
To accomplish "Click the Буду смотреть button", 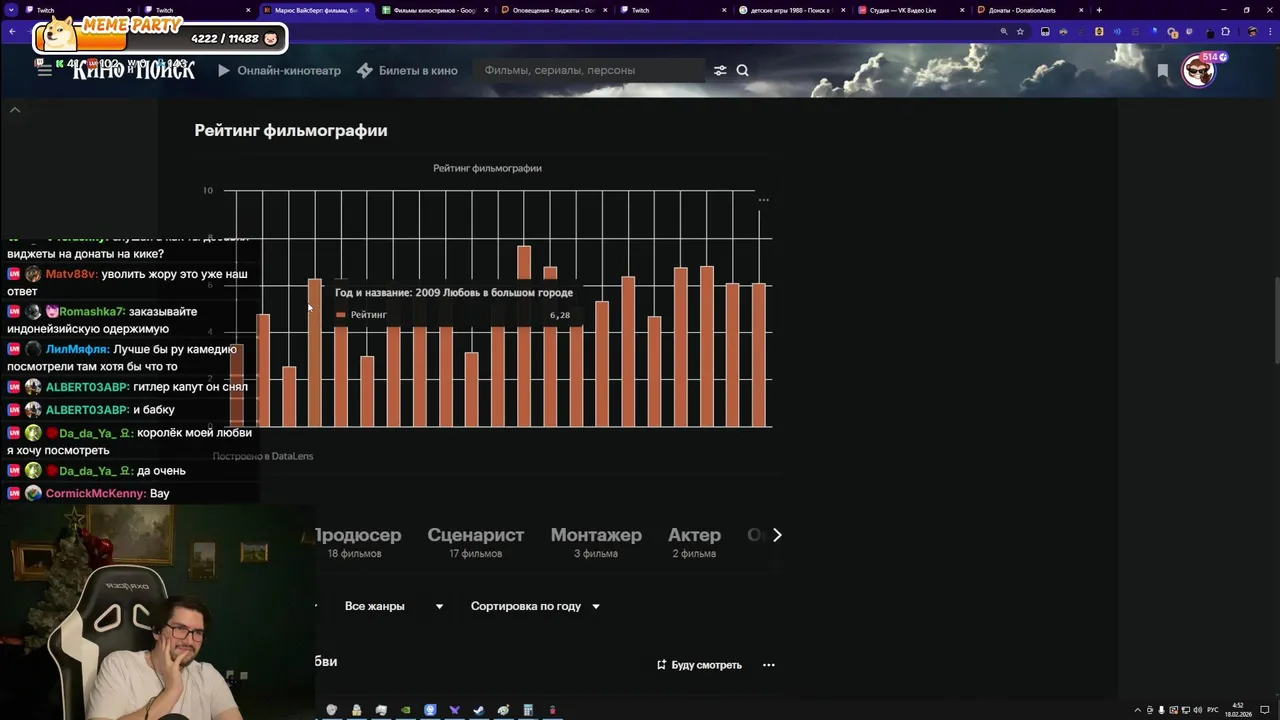I will pyautogui.click(x=699, y=665).
